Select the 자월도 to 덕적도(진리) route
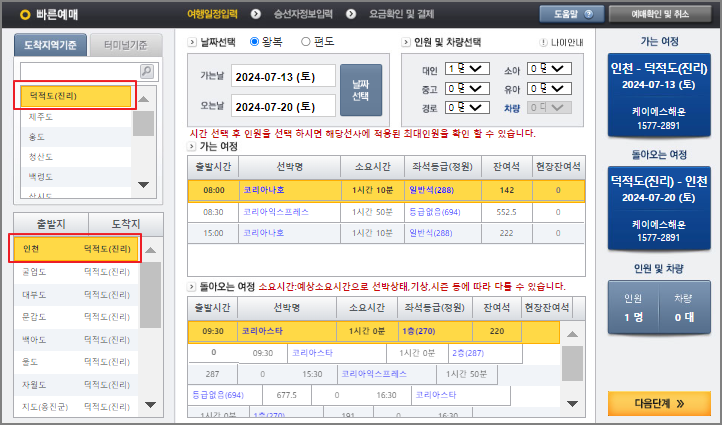The width and height of the screenshot is (722, 425). point(76,385)
